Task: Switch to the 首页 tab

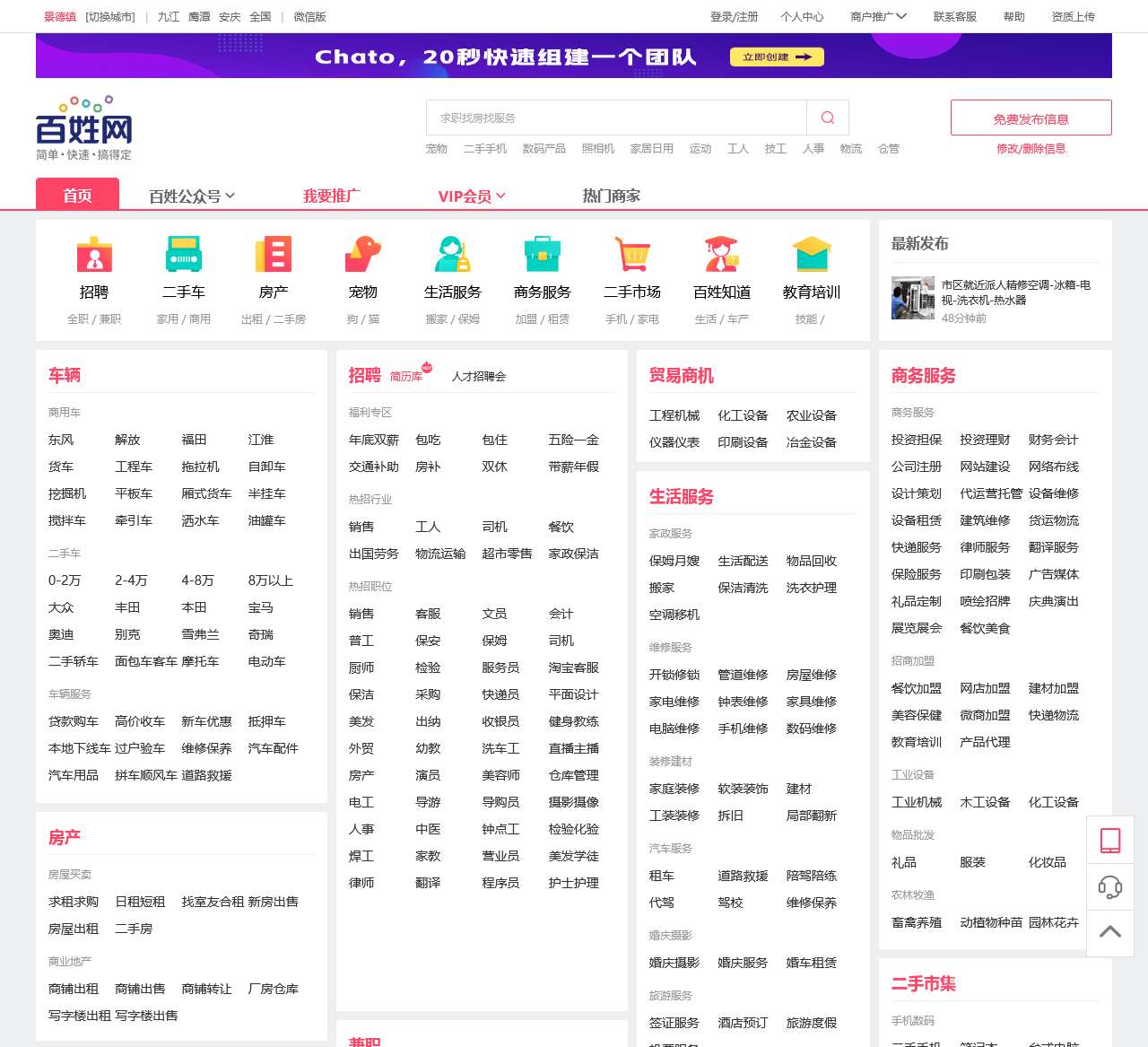Action: pyautogui.click(x=77, y=194)
